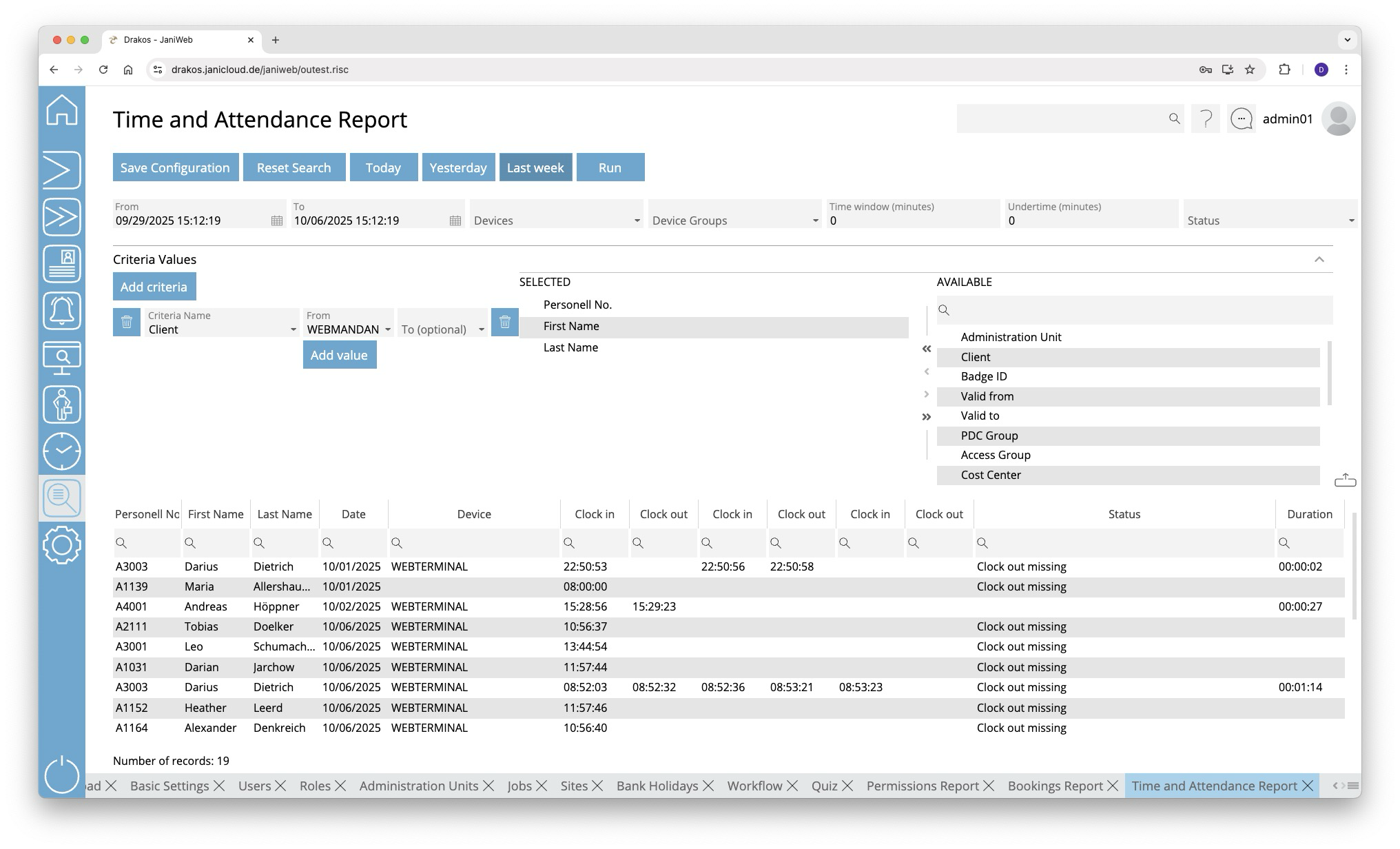
Task: Switch to the Bookings Report tab
Action: click(x=1055, y=786)
